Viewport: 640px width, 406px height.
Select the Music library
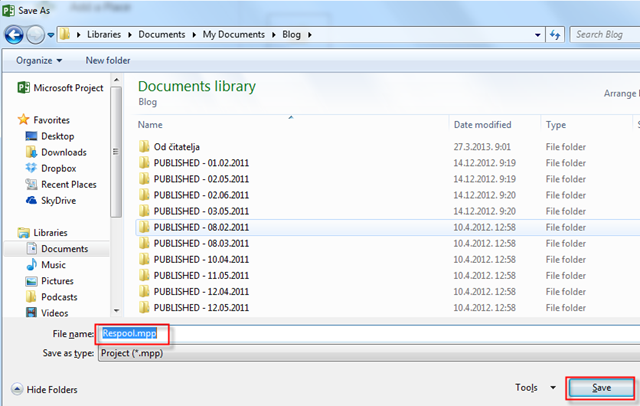(53, 265)
